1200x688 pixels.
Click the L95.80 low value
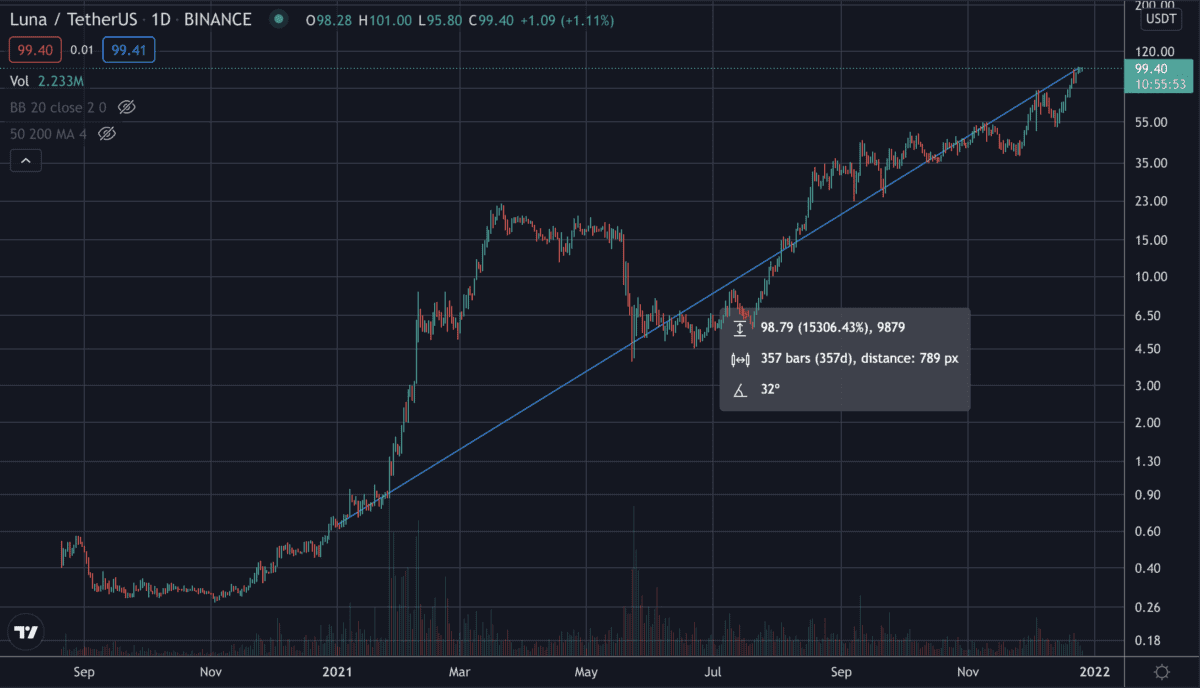pos(438,20)
